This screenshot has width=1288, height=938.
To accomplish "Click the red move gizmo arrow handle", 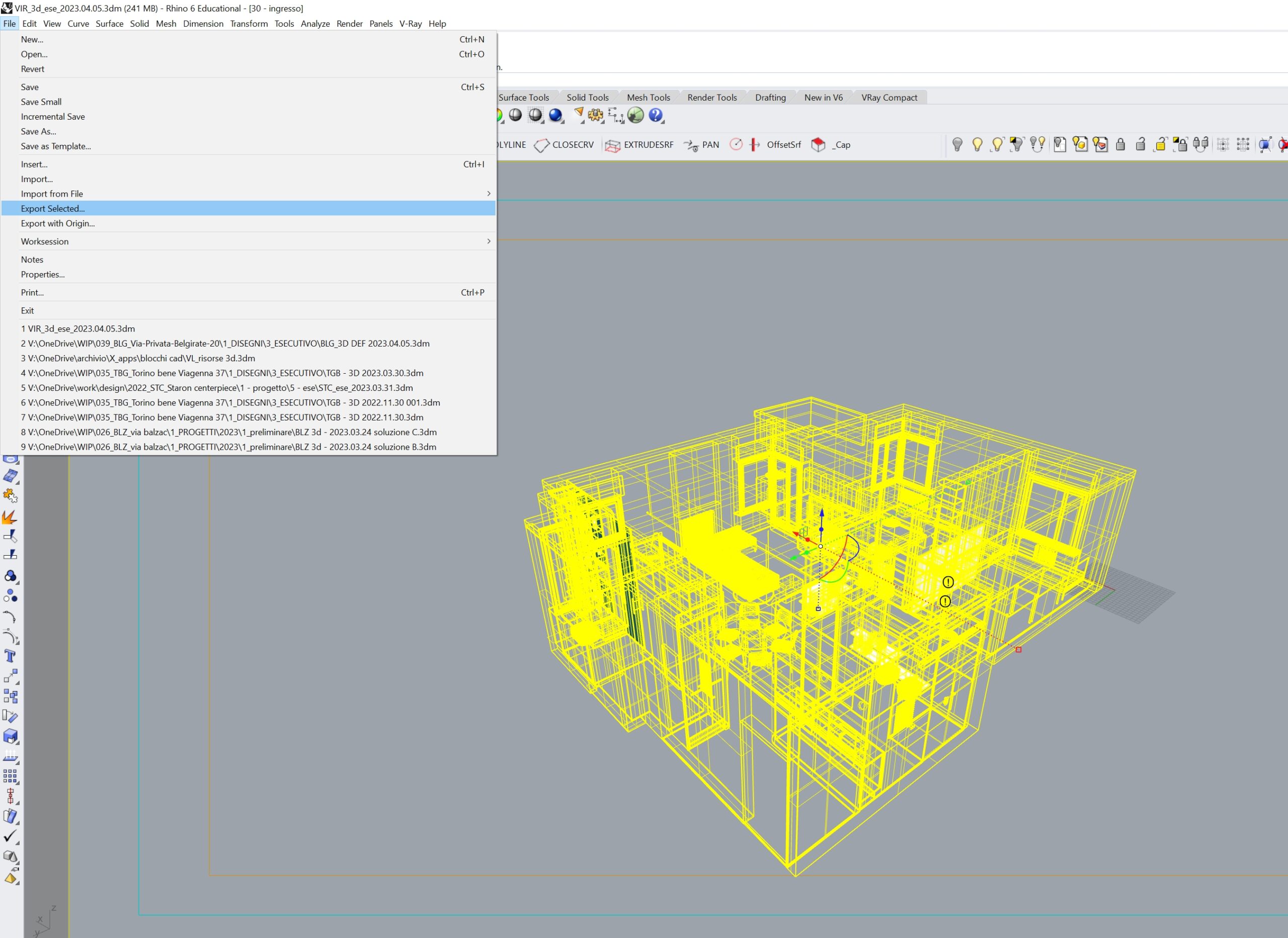I will click(x=797, y=534).
